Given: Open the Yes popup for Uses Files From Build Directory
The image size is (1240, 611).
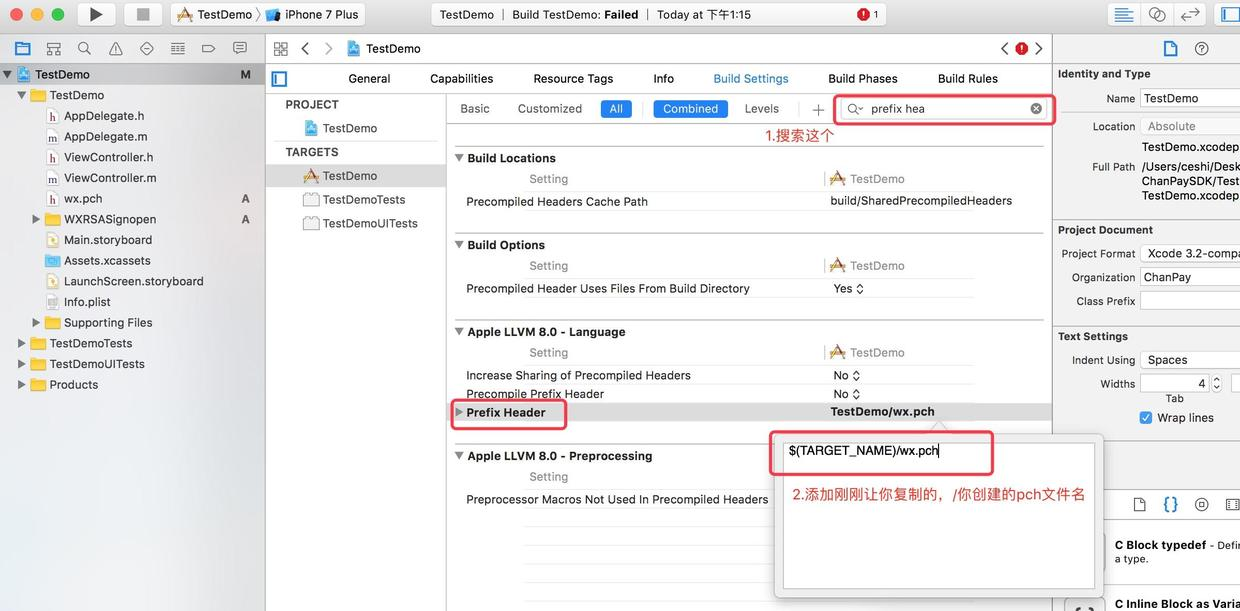Looking at the screenshot, I should (849, 289).
